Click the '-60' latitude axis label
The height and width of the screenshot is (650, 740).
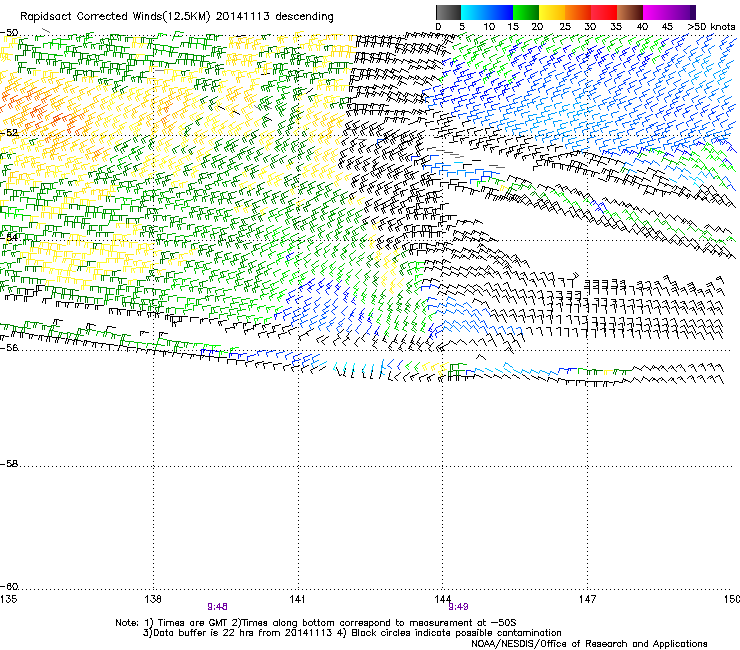pos(9,586)
